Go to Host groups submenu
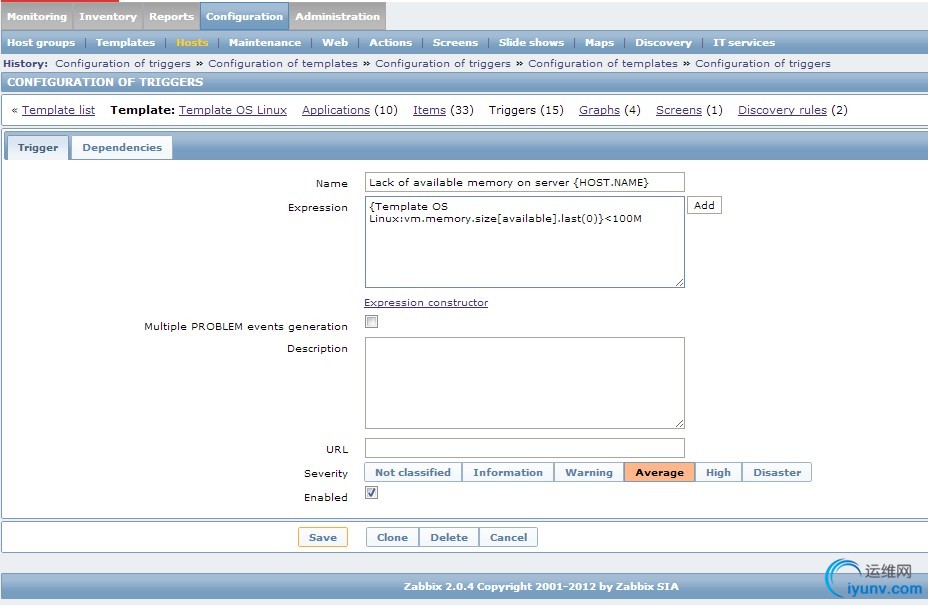 pos(41,43)
